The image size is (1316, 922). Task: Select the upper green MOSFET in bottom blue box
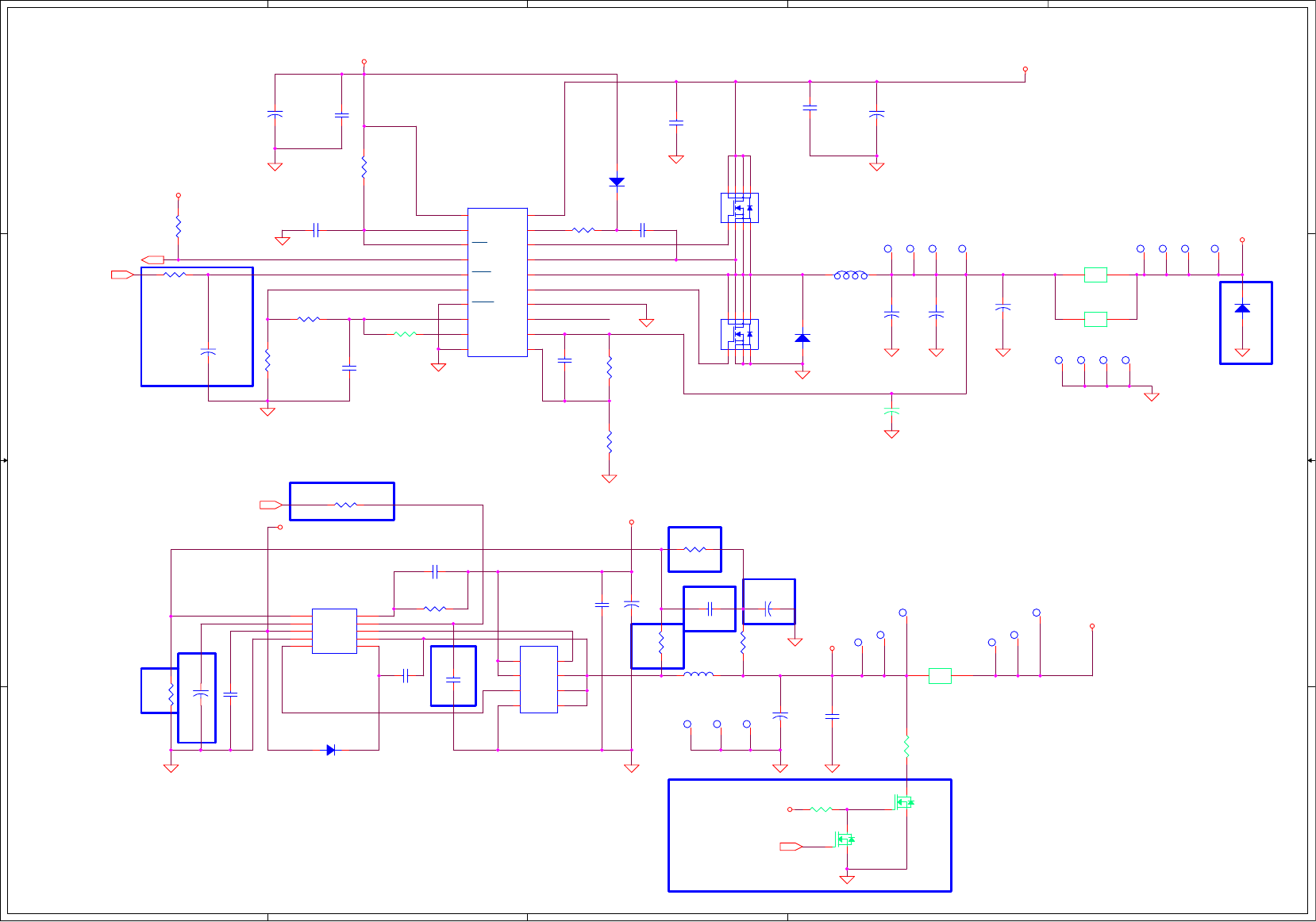pos(904,802)
